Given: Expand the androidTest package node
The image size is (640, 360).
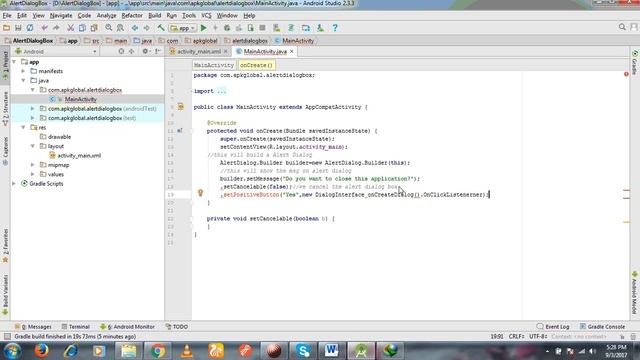Looking at the screenshot, I should 33,109.
